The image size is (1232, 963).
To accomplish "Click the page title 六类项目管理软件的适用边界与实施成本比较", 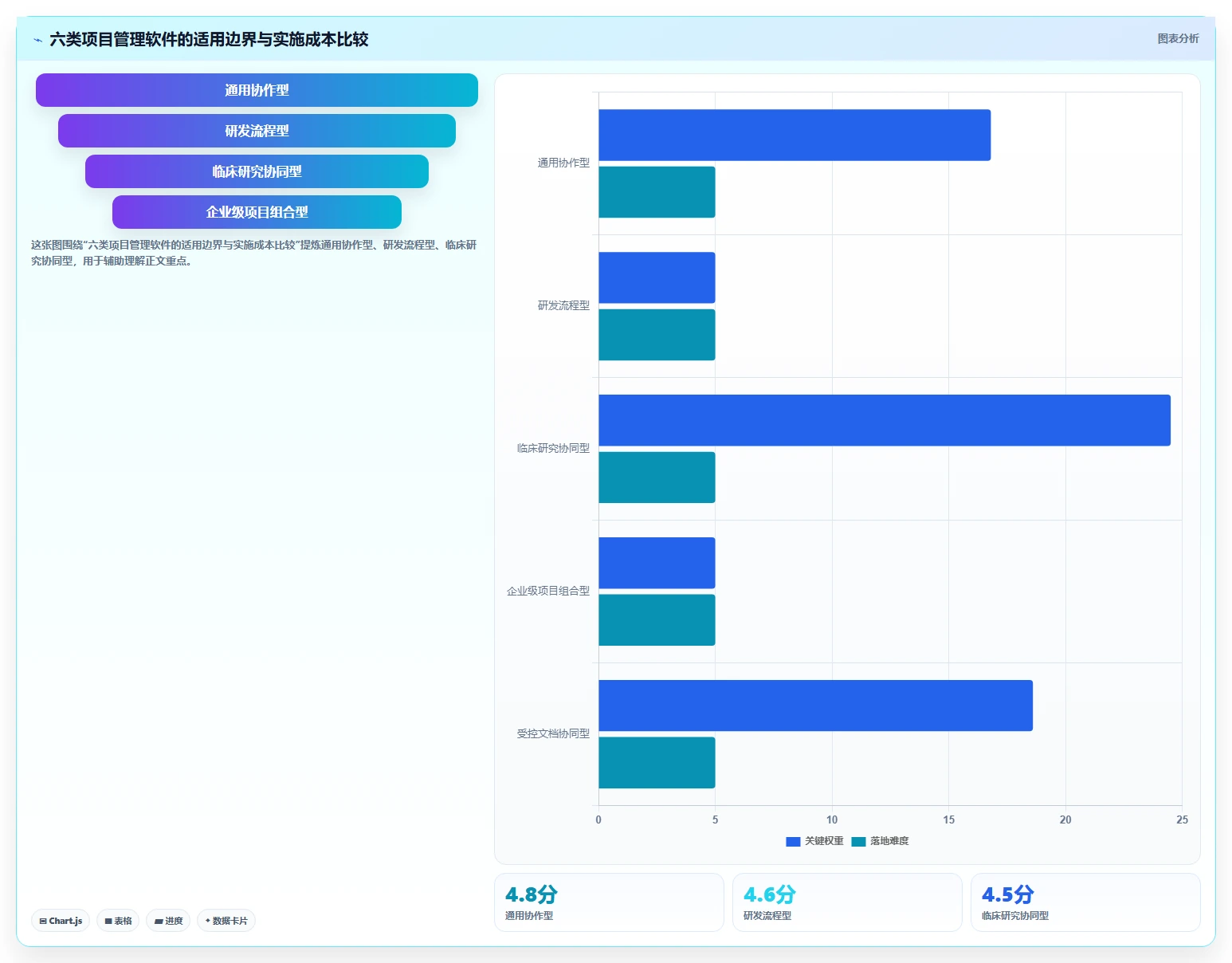I will 209,39.
